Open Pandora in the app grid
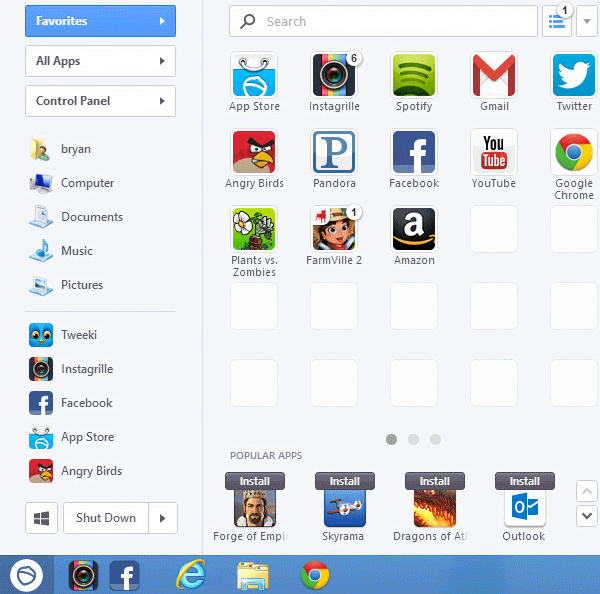Screen dimensions: 600x594 tap(334, 153)
